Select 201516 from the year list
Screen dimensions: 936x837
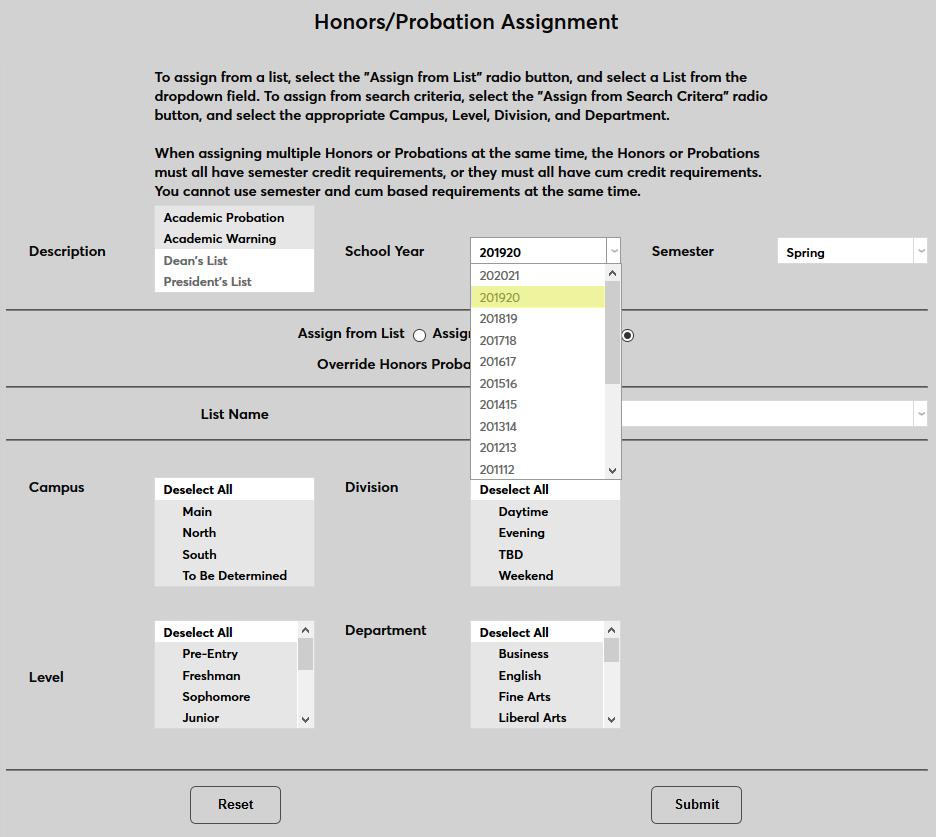pos(500,383)
